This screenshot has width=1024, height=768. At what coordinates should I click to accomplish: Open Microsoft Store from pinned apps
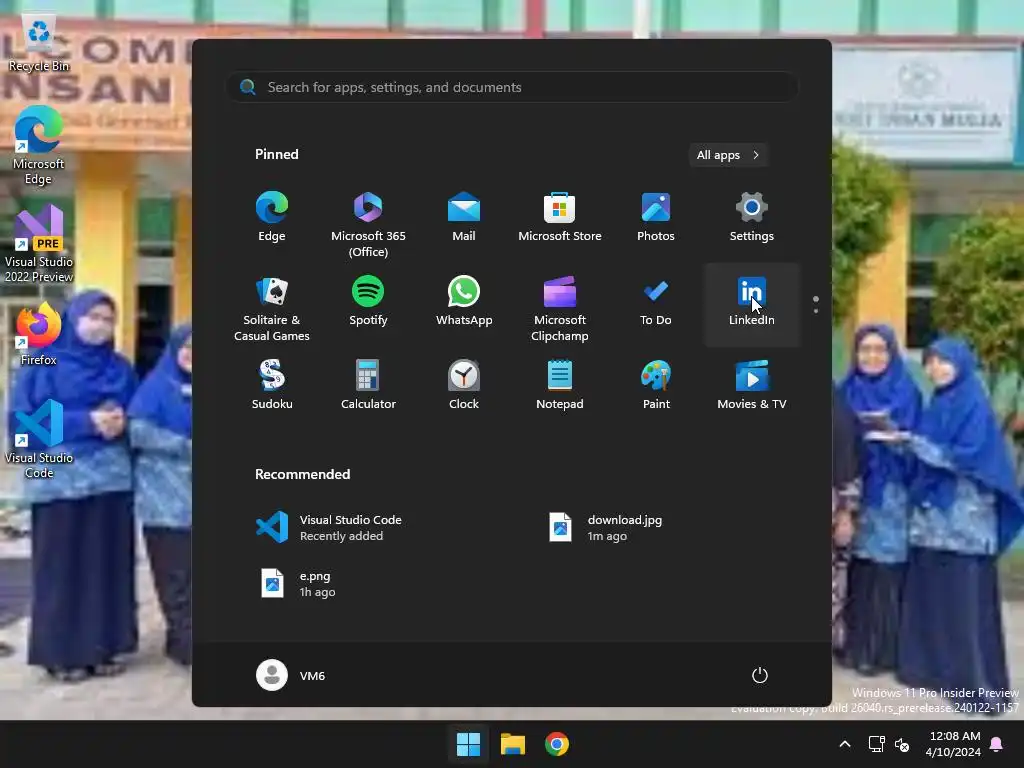click(560, 218)
